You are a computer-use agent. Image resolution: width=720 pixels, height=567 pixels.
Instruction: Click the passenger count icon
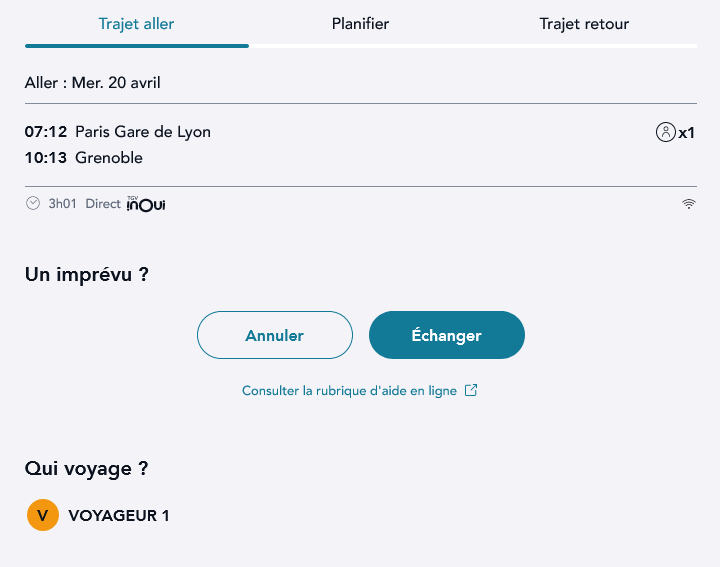coord(666,132)
